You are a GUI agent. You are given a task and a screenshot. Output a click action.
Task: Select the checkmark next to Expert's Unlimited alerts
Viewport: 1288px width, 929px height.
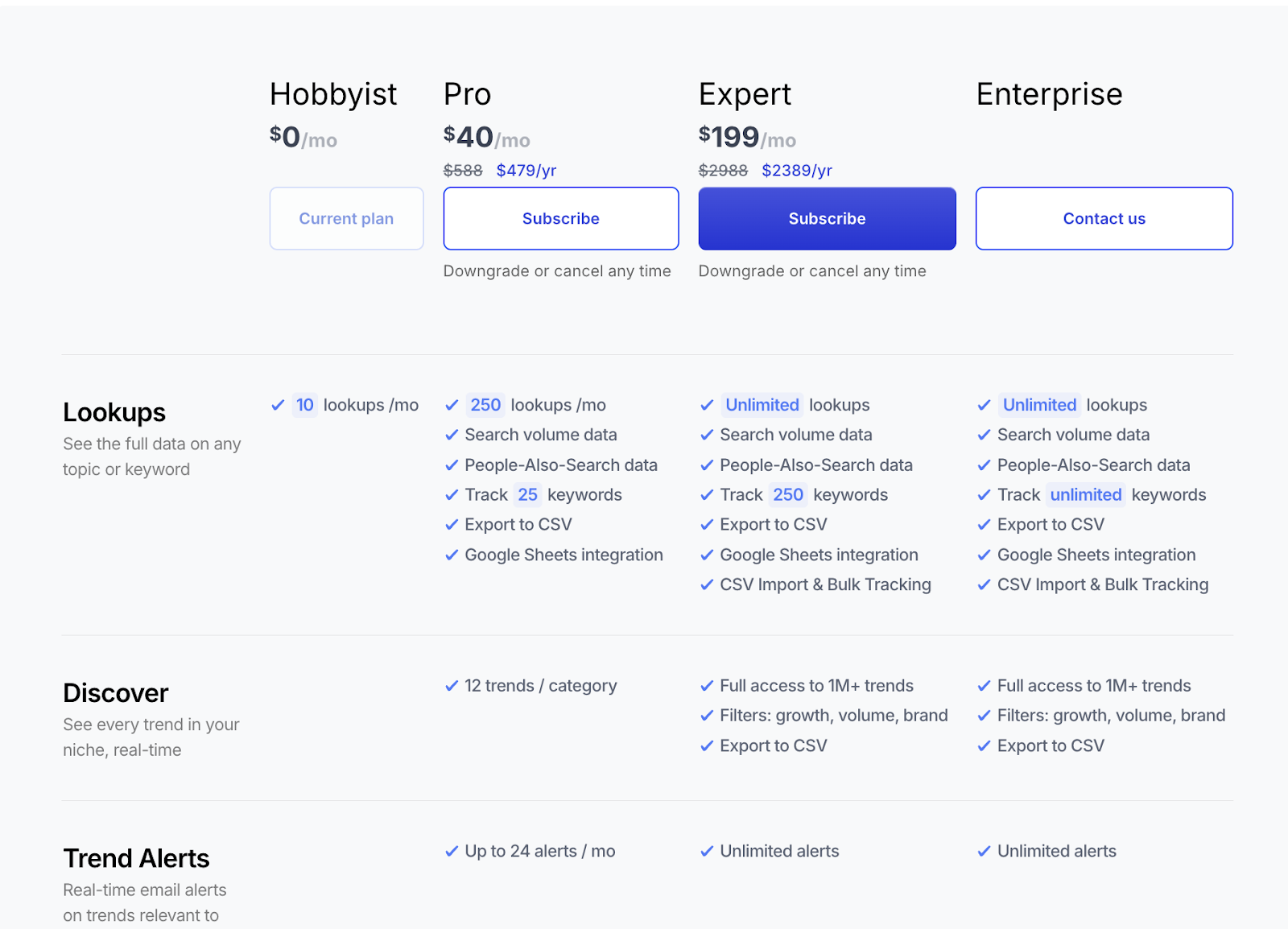[x=707, y=851]
